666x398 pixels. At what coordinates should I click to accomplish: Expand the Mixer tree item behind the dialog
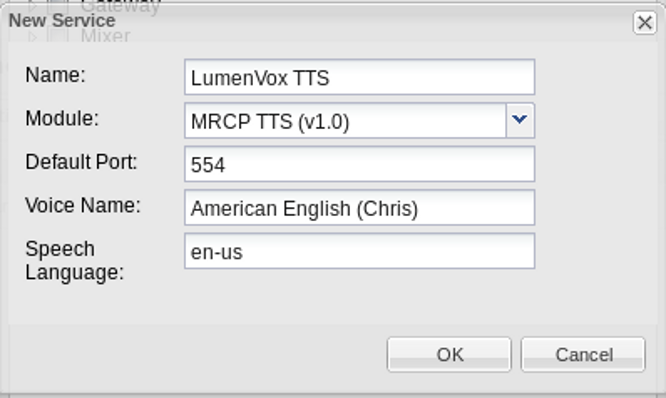[32, 37]
